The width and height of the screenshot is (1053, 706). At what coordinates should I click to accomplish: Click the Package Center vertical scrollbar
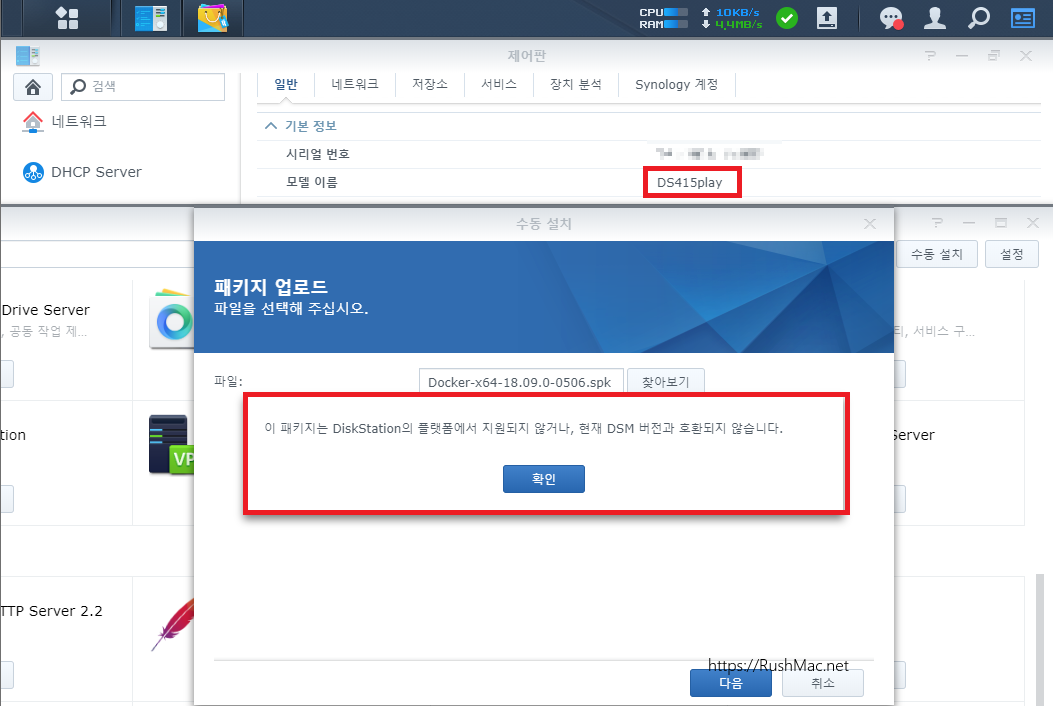point(1040,638)
